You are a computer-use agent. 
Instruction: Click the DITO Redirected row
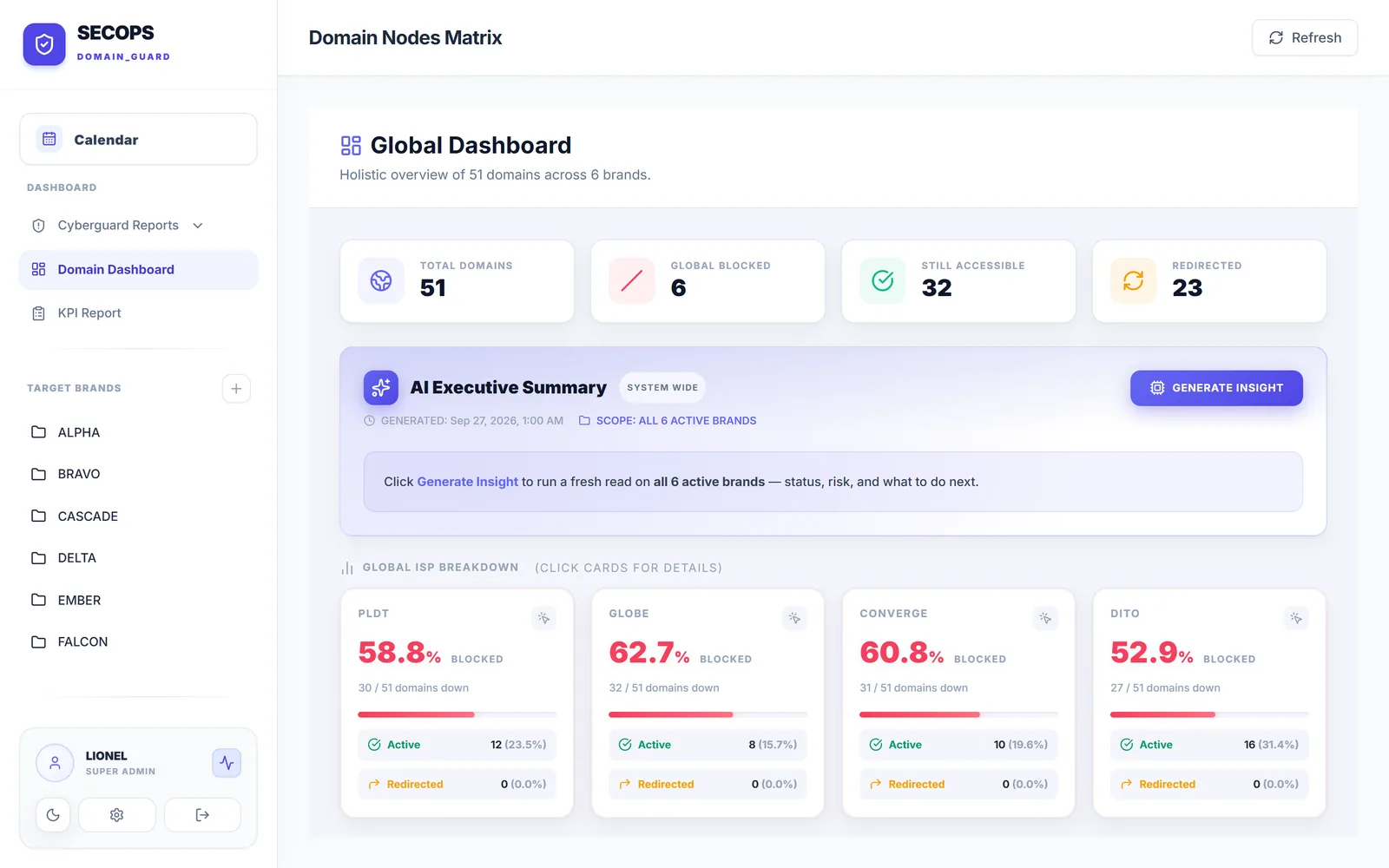(1209, 784)
